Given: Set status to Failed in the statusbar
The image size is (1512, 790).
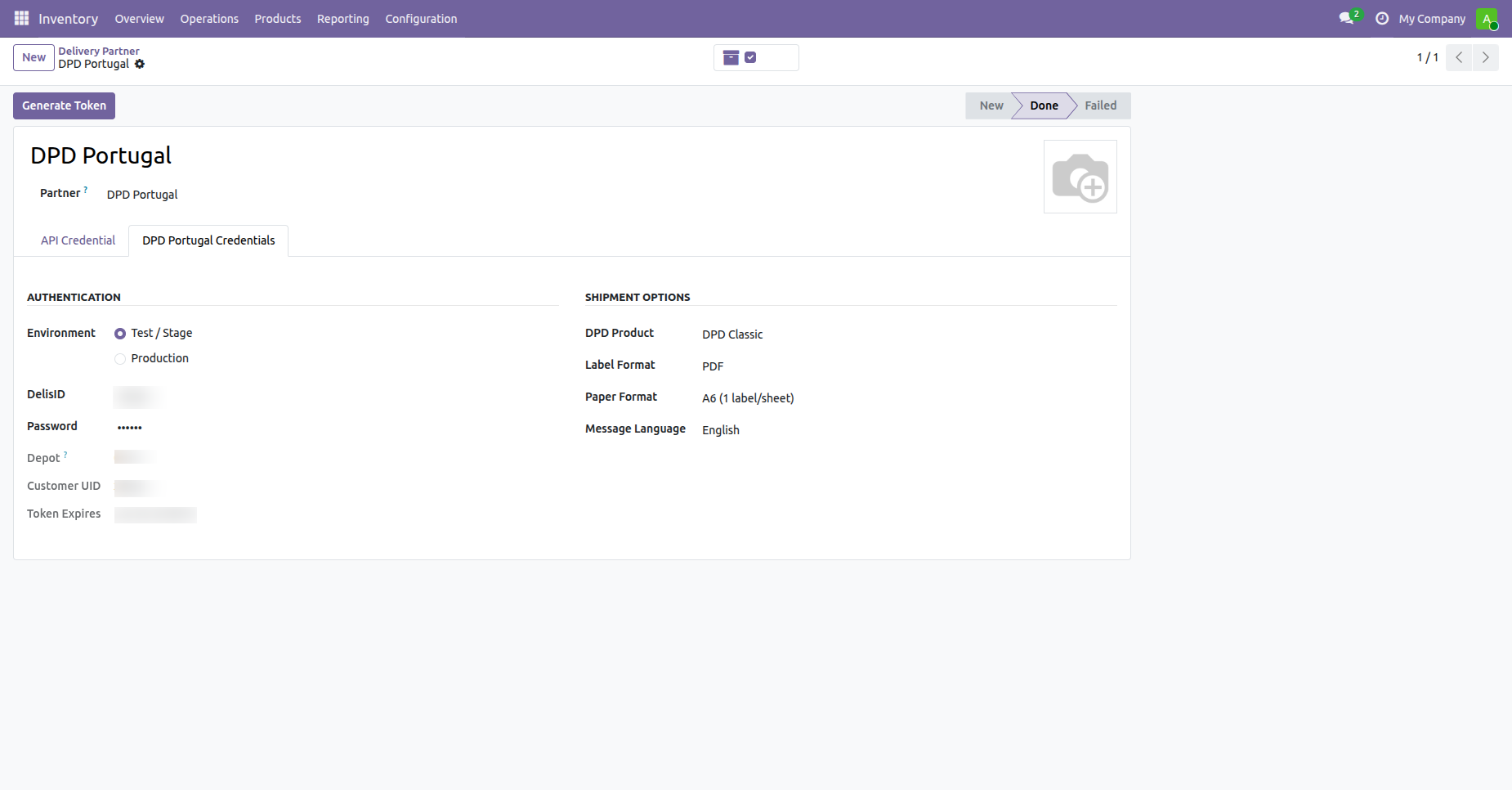Looking at the screenshot, I should click(1100, 105).
